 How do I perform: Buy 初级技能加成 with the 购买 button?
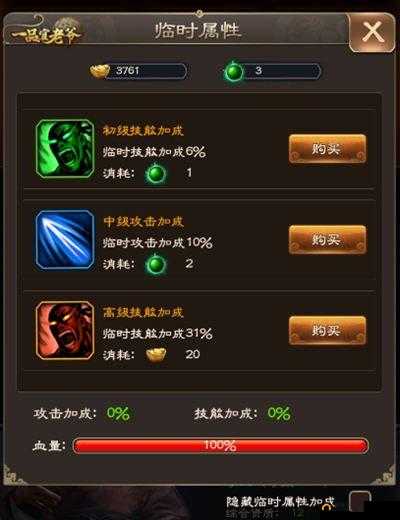pyautogui.click(x=327, y=149)
